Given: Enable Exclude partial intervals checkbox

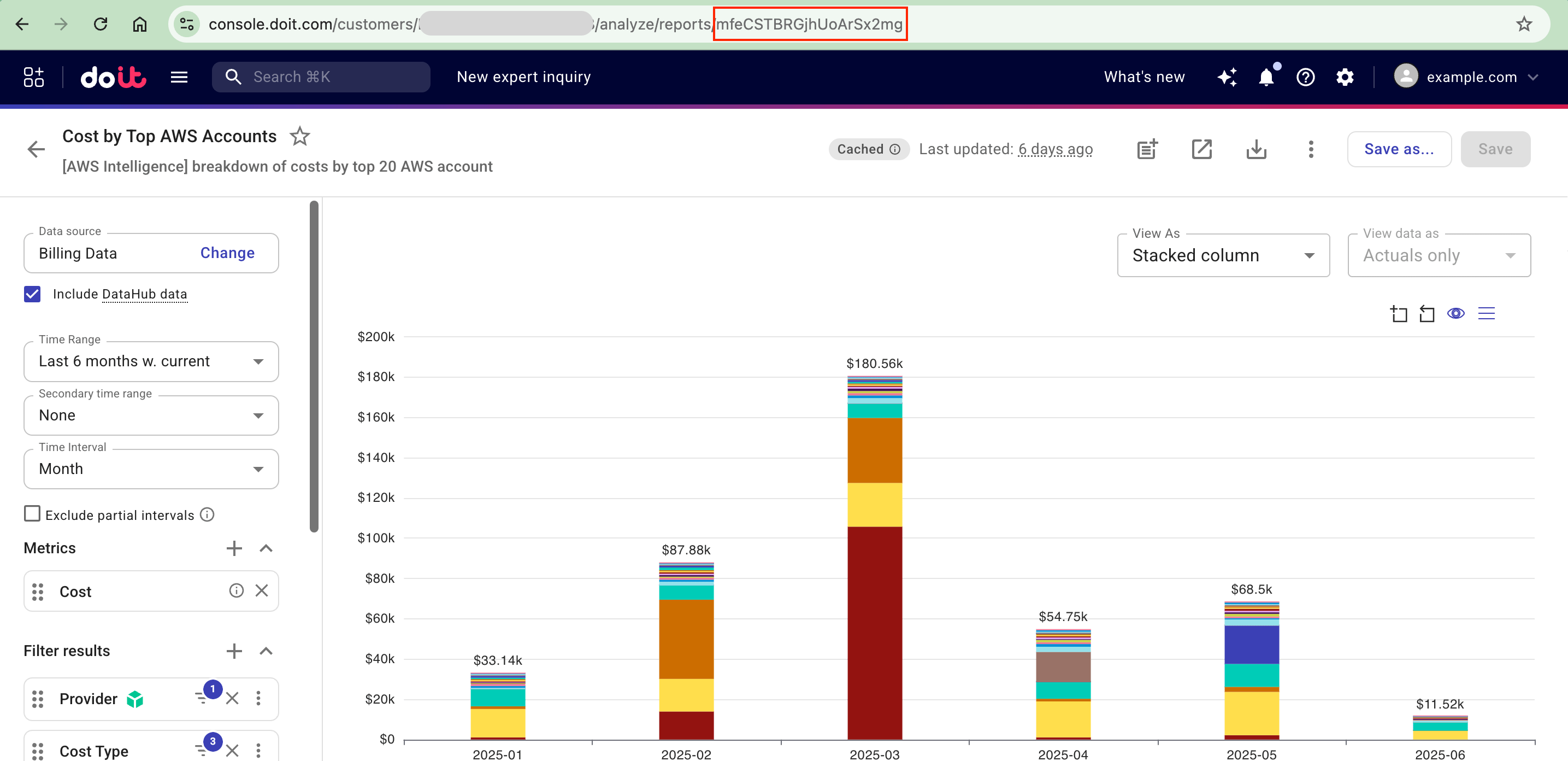Looking at the screenshot, I should click(x=32, y=514).
